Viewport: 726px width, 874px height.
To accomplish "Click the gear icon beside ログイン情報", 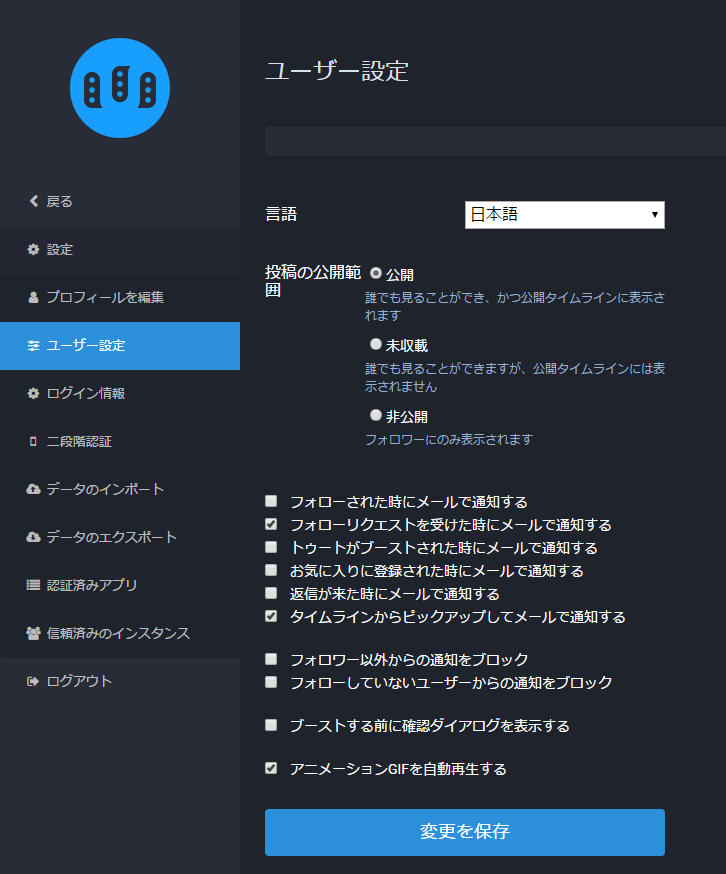I will pos(33,393).
